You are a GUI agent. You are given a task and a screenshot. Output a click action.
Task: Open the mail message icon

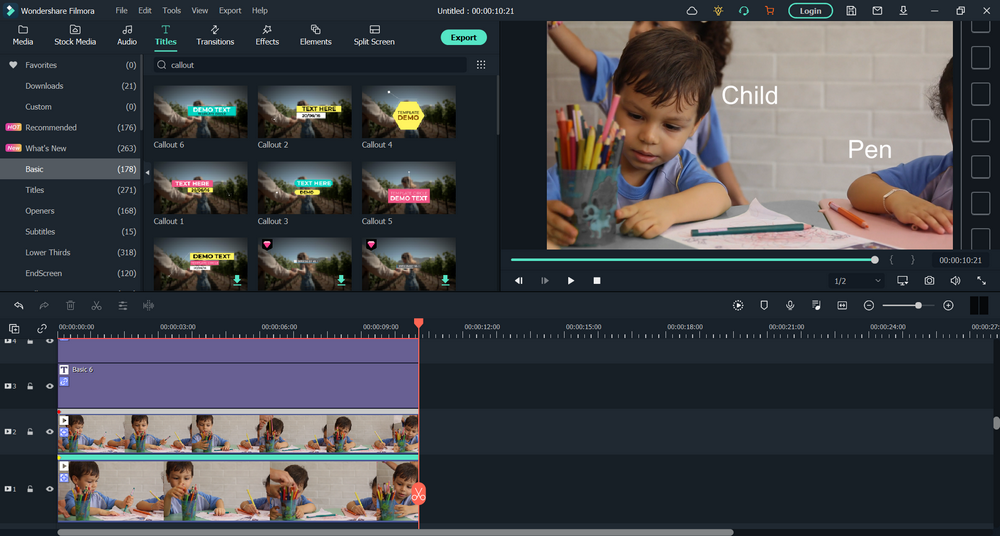[x=878, y=10]
